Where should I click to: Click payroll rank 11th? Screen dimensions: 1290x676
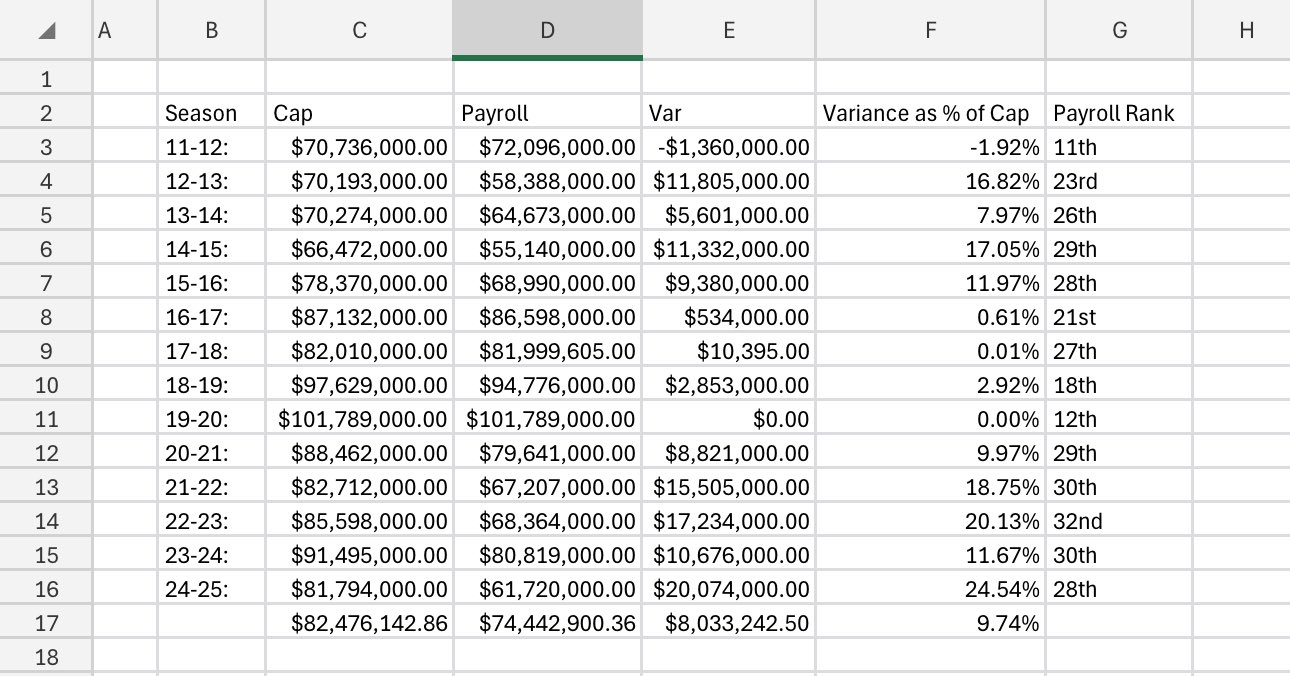1119,147
